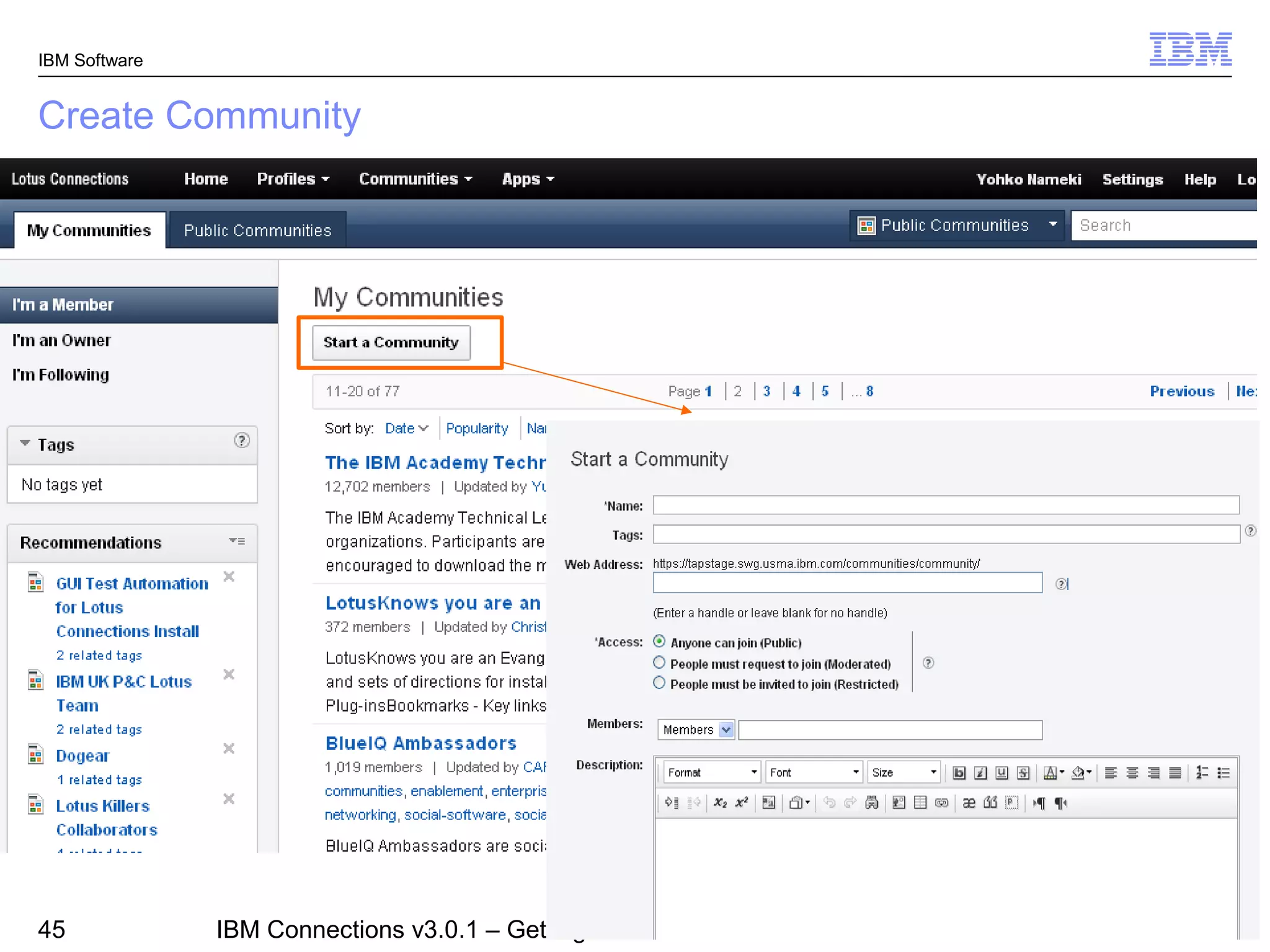Show communities I'm an Owner of

click(61, 340)
